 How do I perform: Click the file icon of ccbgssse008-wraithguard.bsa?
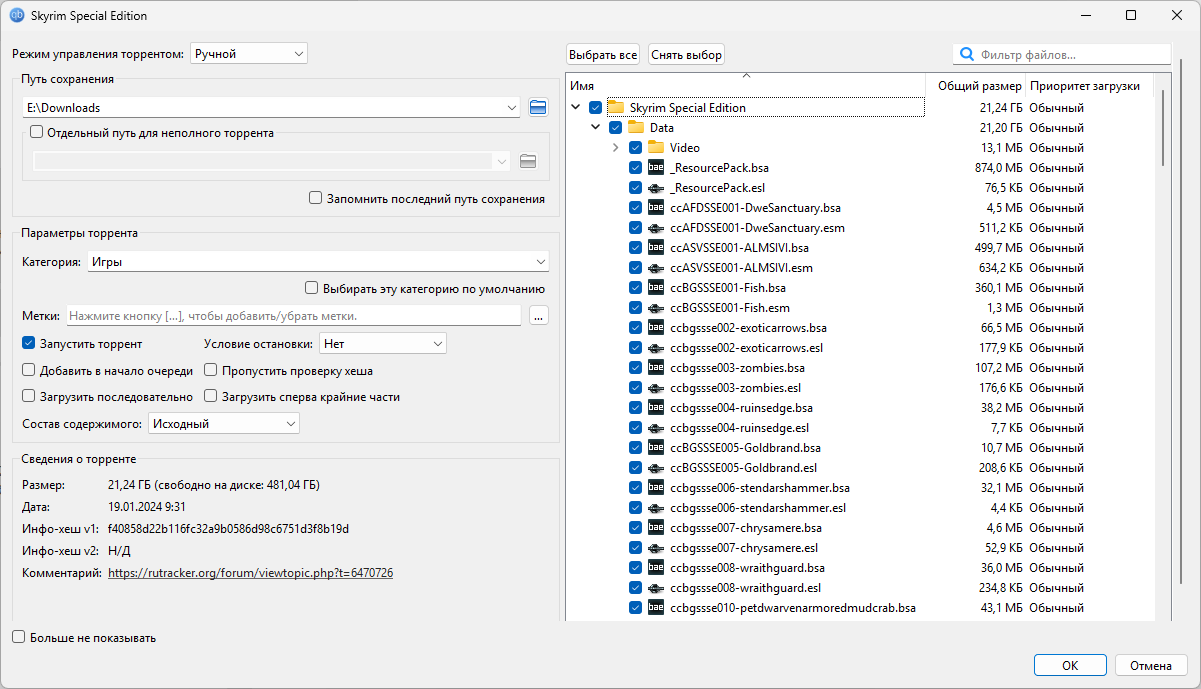click(x=656, y=567)
